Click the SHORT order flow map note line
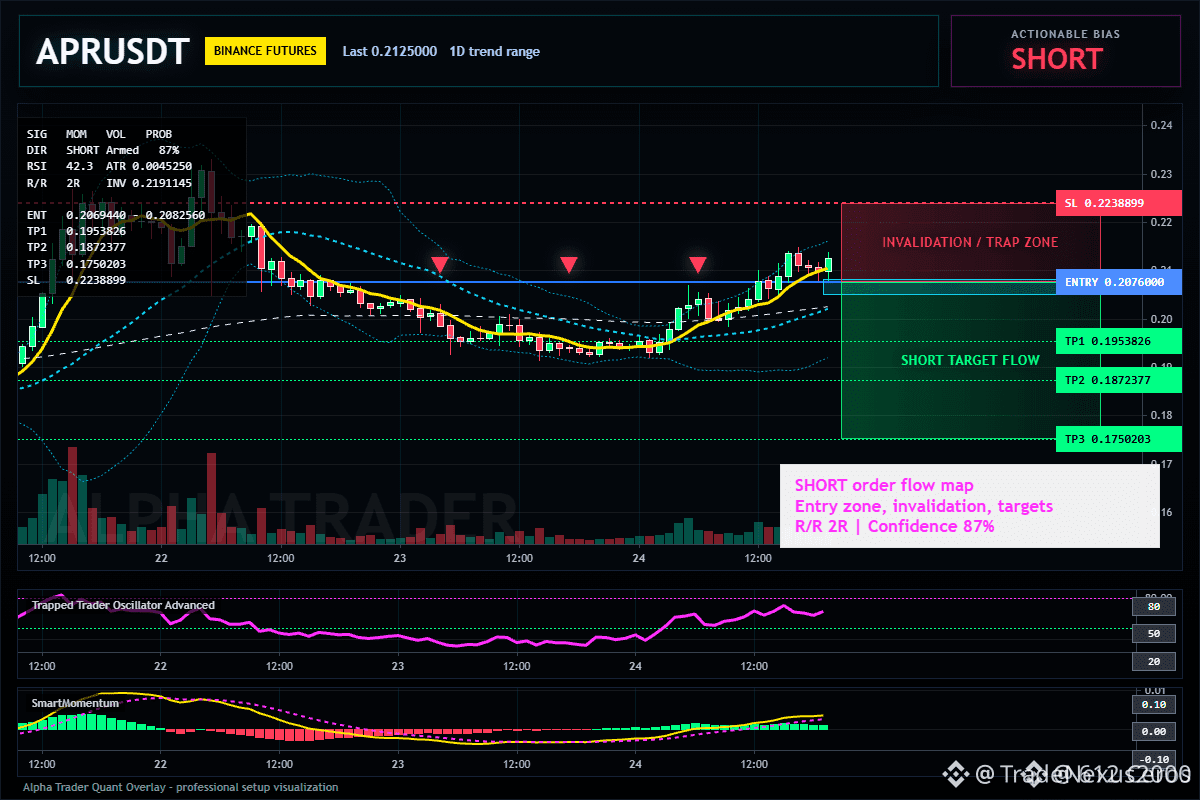 [x=884, y=486]
